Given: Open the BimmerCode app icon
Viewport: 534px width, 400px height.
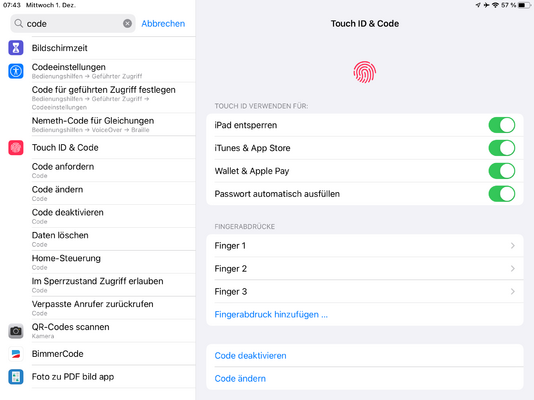Looking at the screenshot, I should tap(16, 354).
